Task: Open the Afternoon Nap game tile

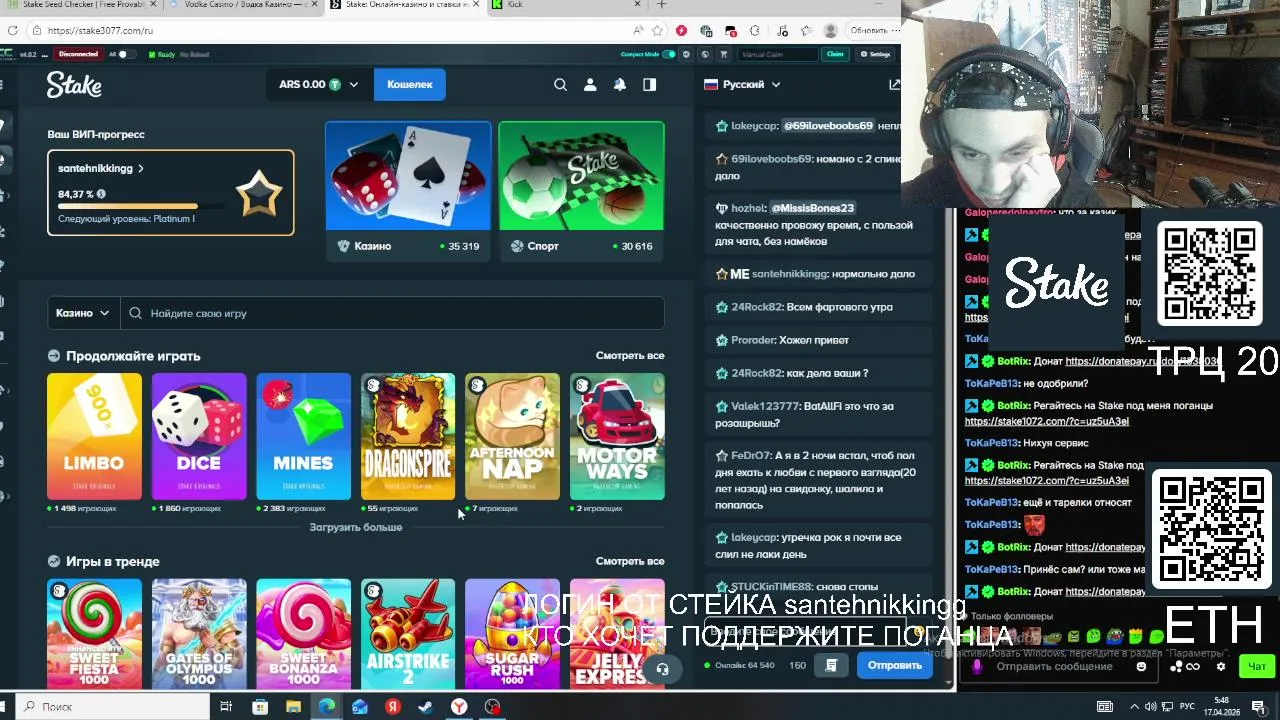Action: (512, 436)
